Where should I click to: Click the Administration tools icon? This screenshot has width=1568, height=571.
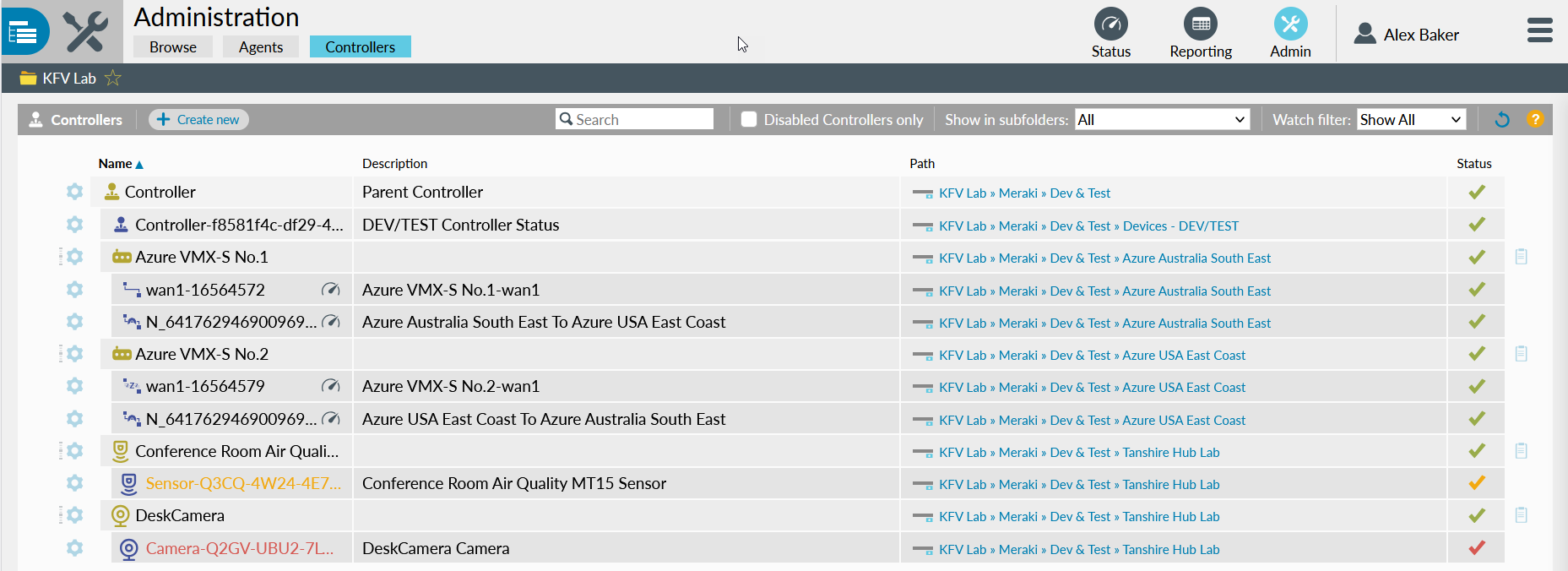point(86,32)
